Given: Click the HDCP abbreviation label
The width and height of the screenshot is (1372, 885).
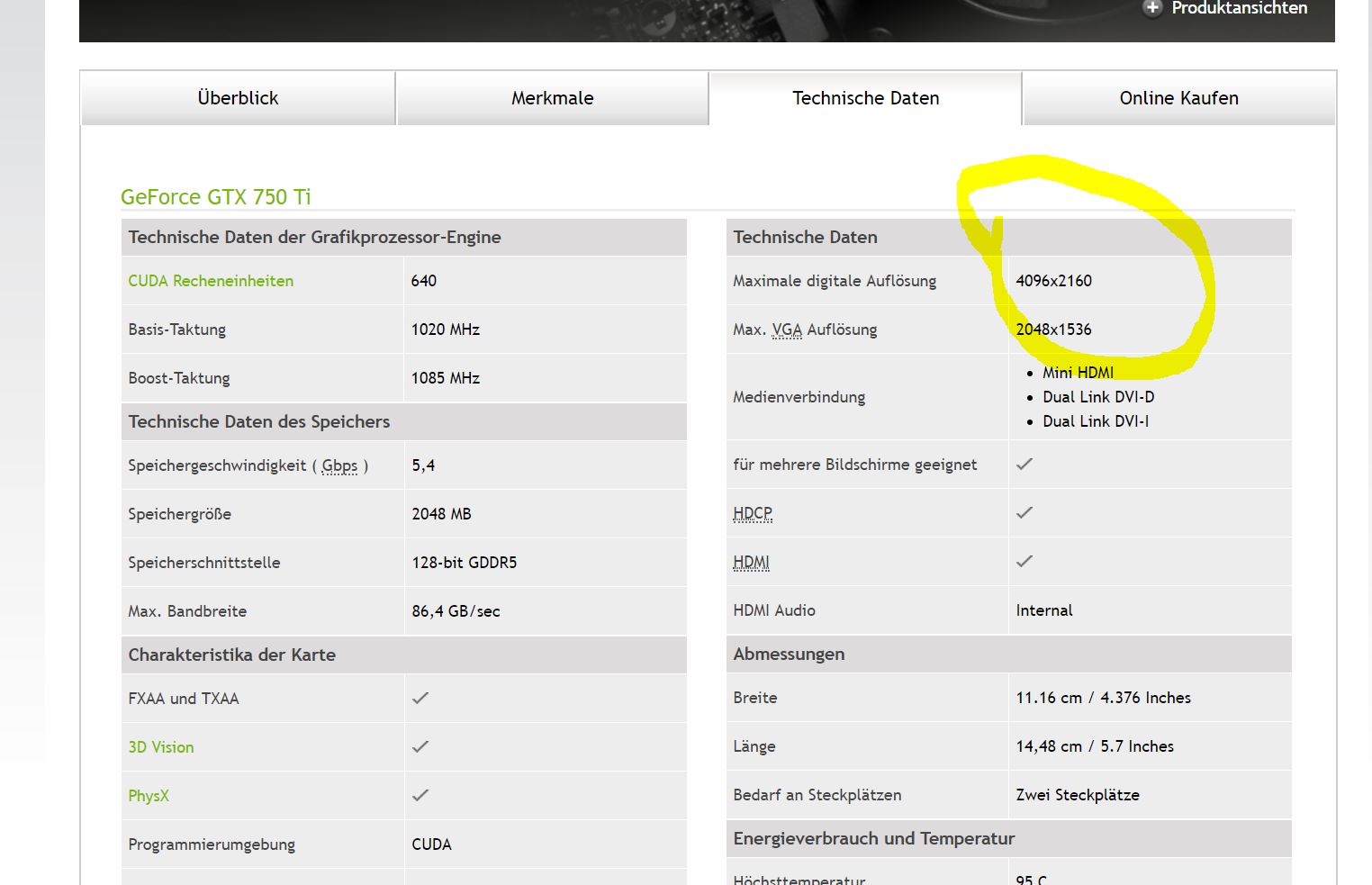Looking at the screenshot, I should (753, 513).
